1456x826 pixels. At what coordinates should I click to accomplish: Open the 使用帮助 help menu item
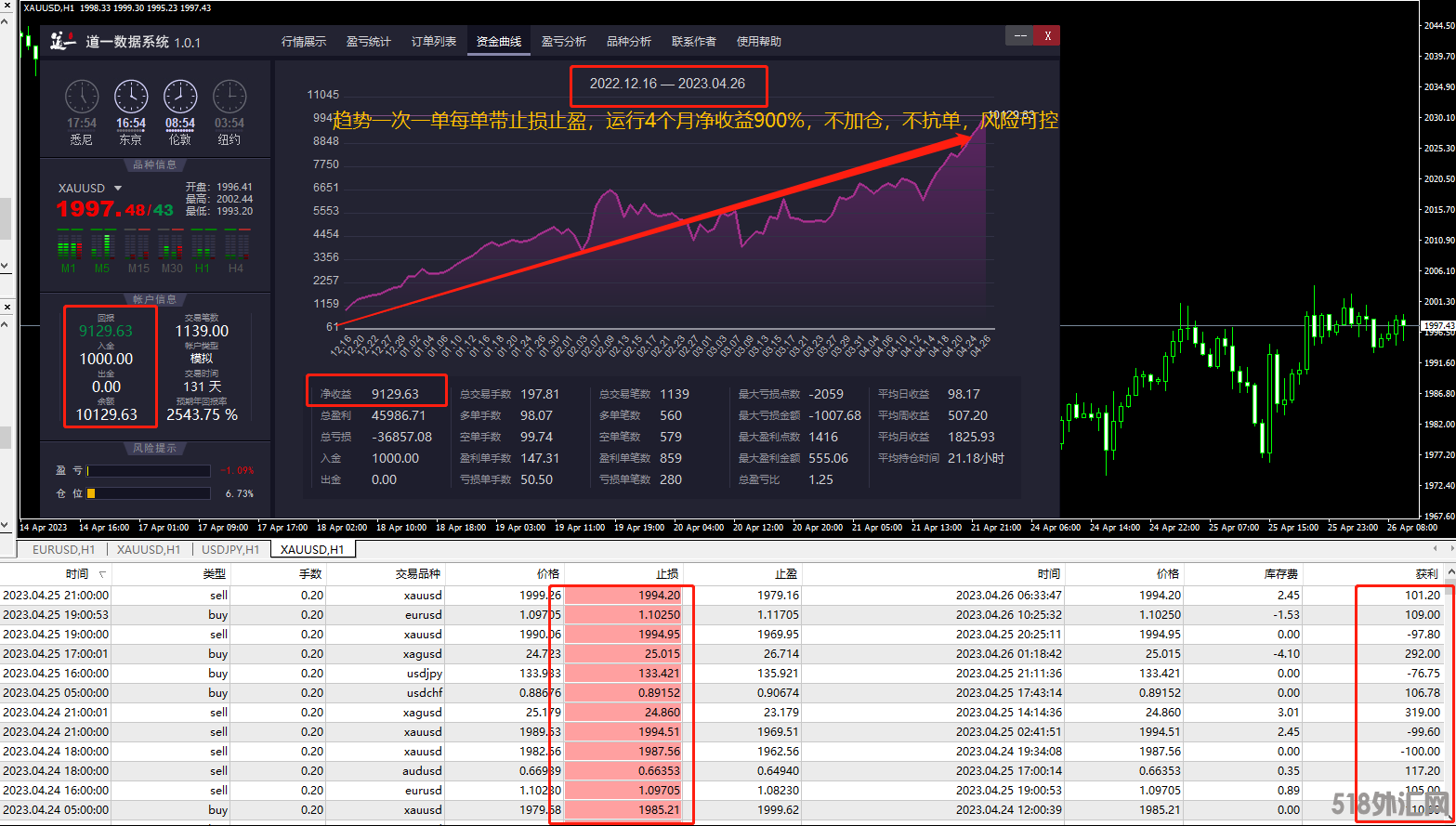759,42
